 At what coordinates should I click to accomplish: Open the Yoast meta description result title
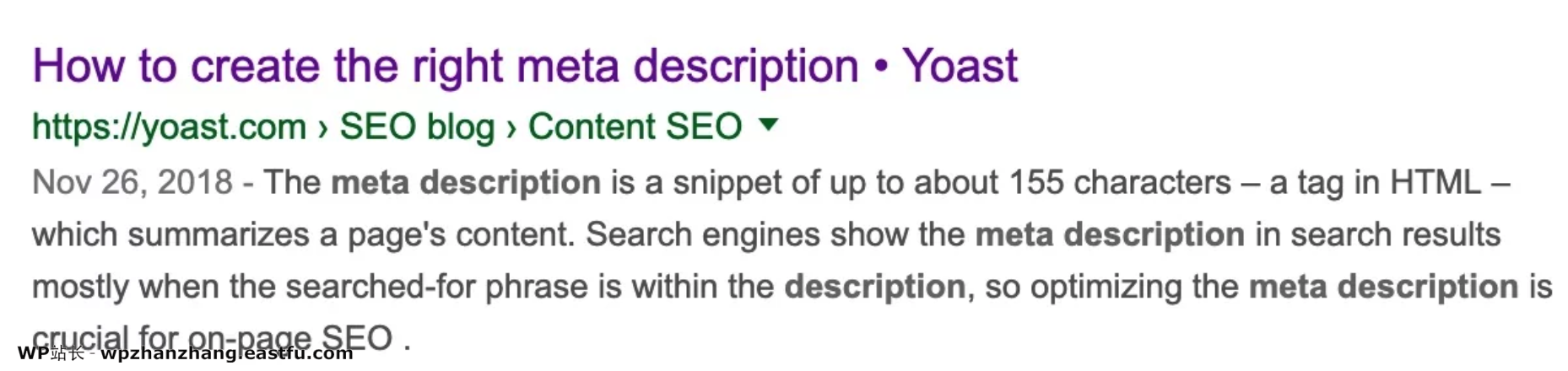click(523, 66)
